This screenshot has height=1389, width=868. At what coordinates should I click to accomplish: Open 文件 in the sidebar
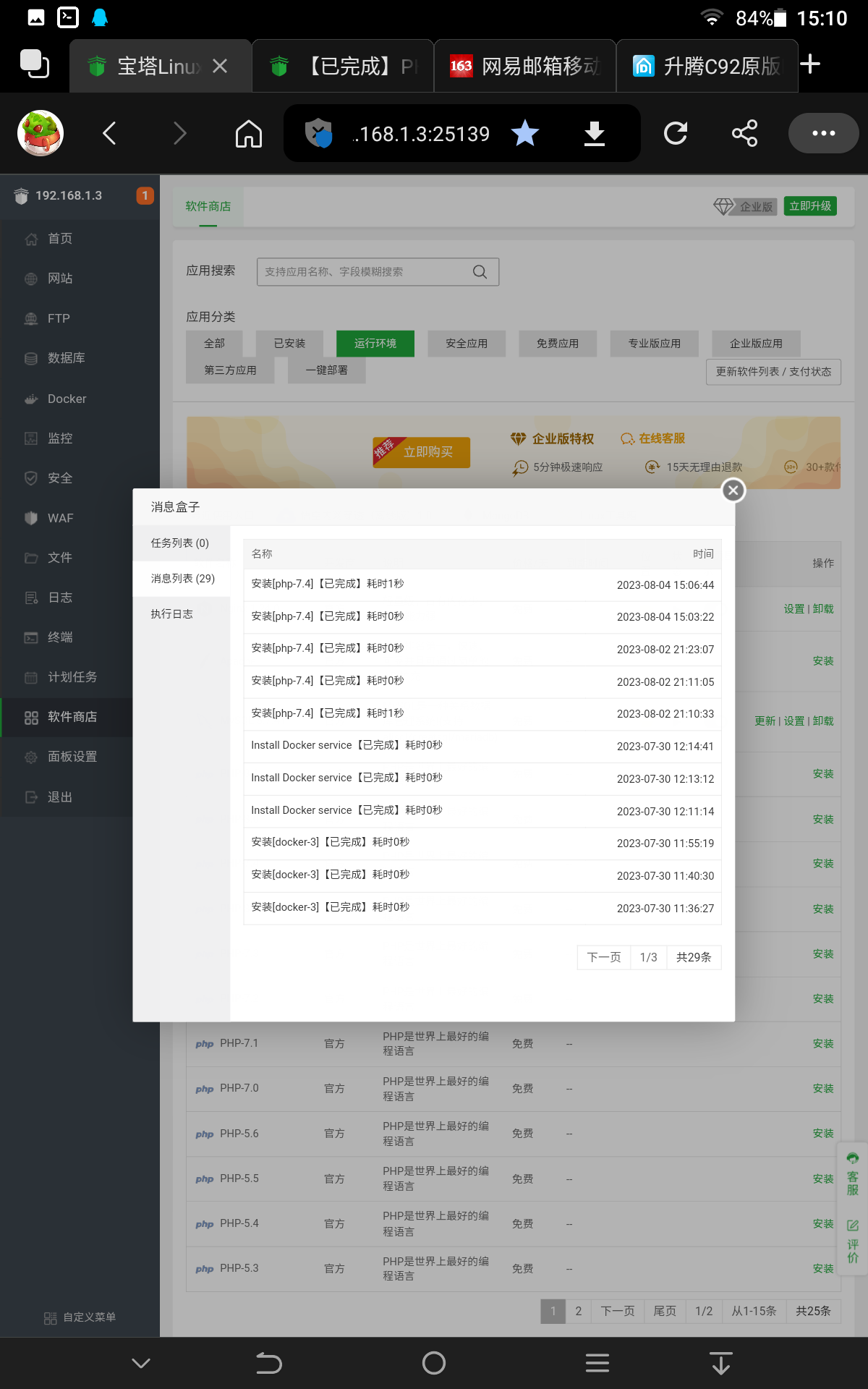[x=60, y=558]
